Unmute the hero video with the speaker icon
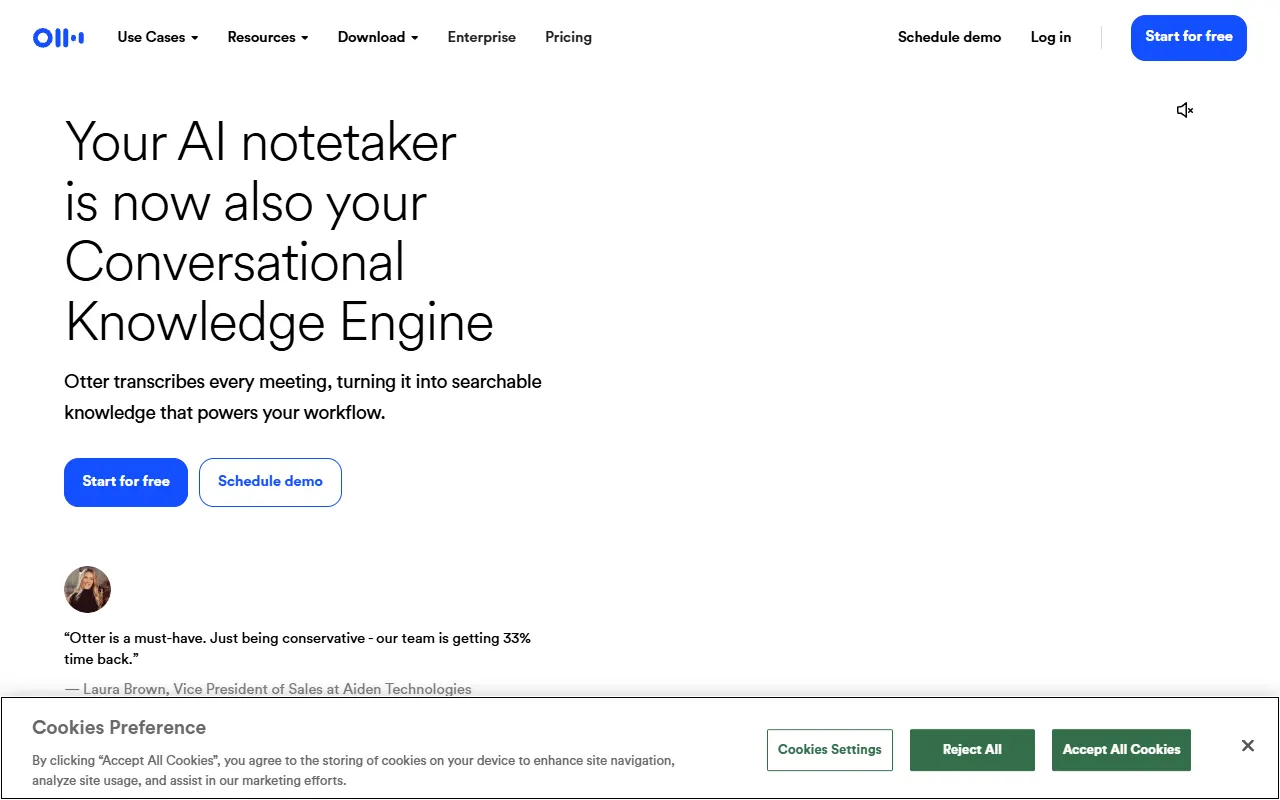Viewport: 1280px width, 800px height. click(x=1185, y=110)
